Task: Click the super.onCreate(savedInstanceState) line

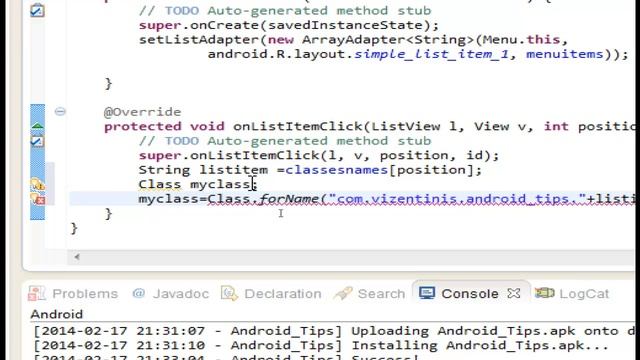Action: (289, 25)
